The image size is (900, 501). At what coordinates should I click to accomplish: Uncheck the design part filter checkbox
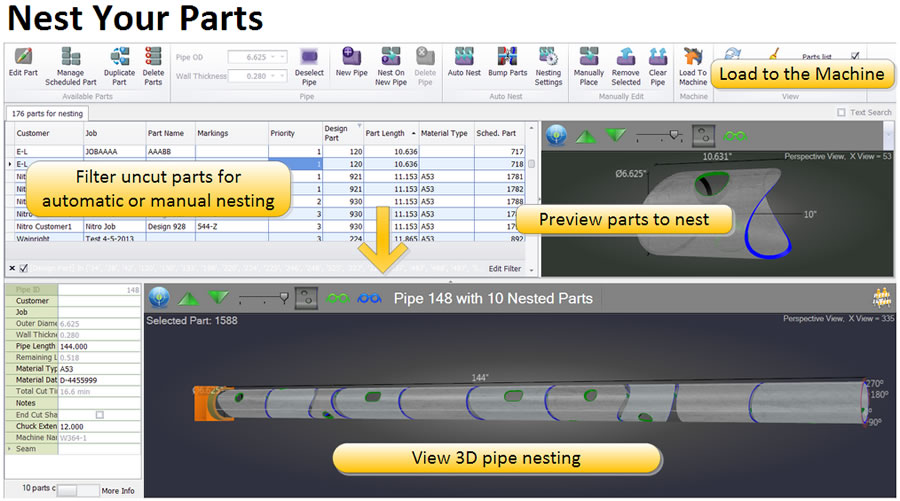[24, 268]
